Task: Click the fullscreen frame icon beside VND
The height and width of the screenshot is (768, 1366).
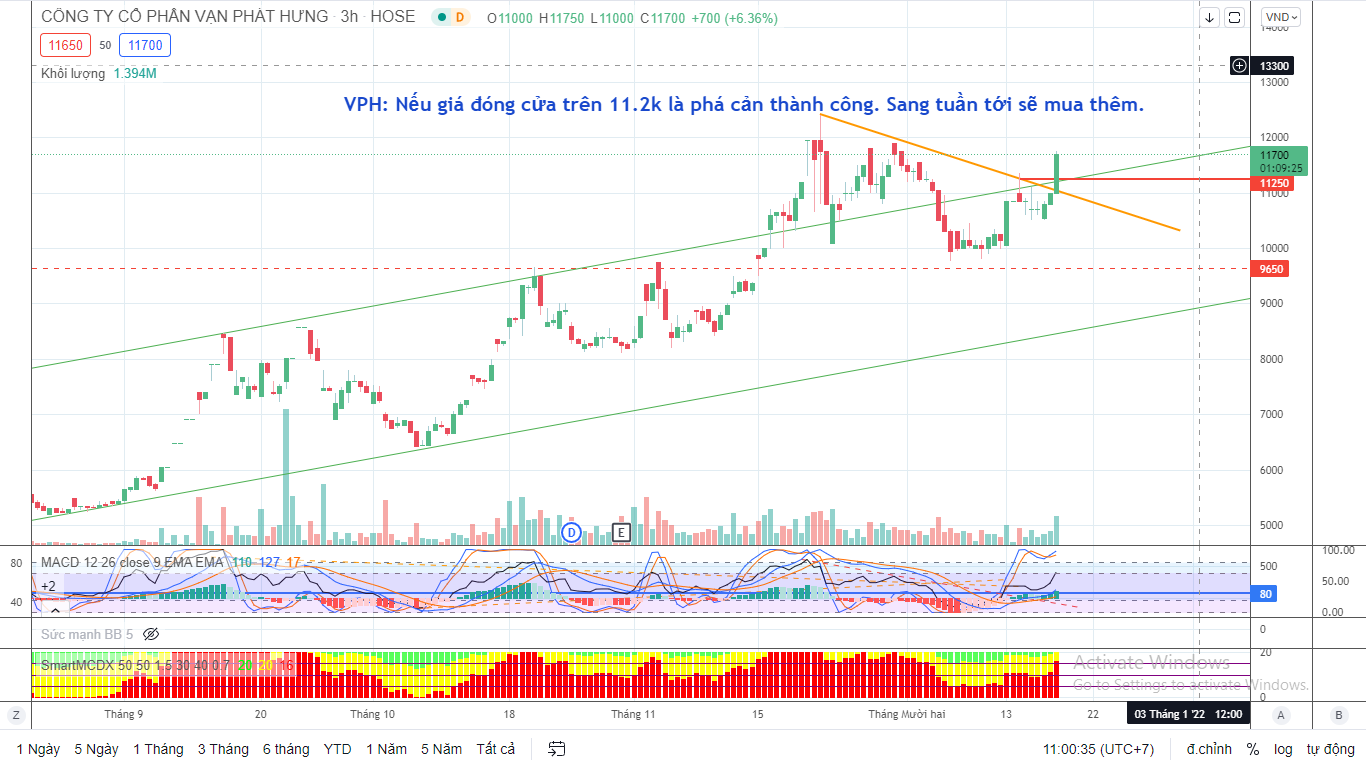Action: coord(1234,17)
